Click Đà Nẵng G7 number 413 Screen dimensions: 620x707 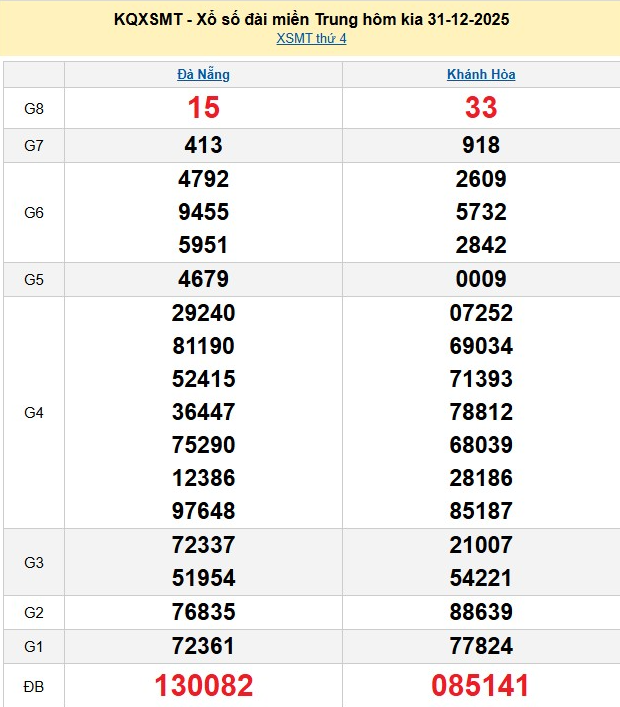point(203,145)
